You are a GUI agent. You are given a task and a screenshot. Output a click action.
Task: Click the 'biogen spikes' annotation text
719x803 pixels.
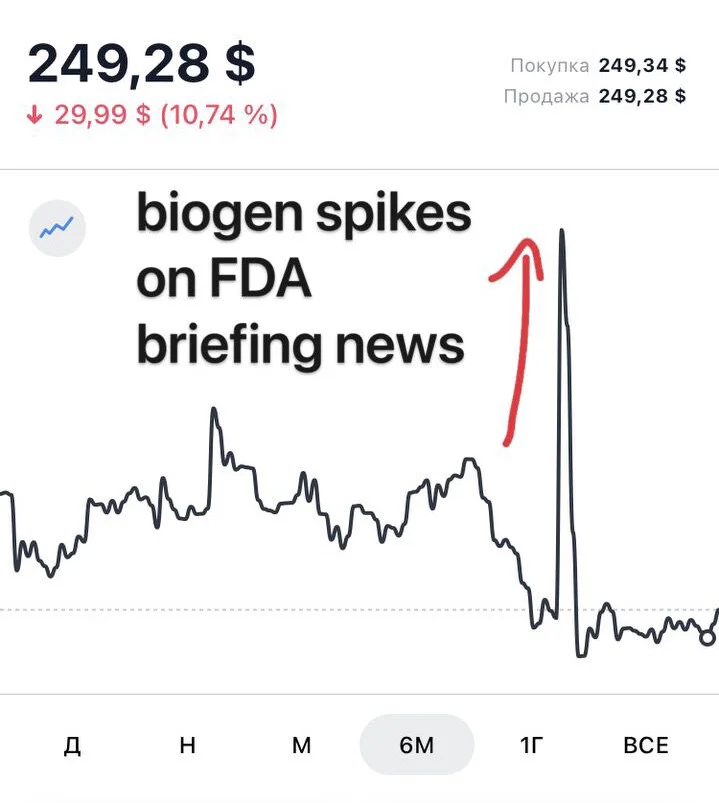[x=304, y=213]
